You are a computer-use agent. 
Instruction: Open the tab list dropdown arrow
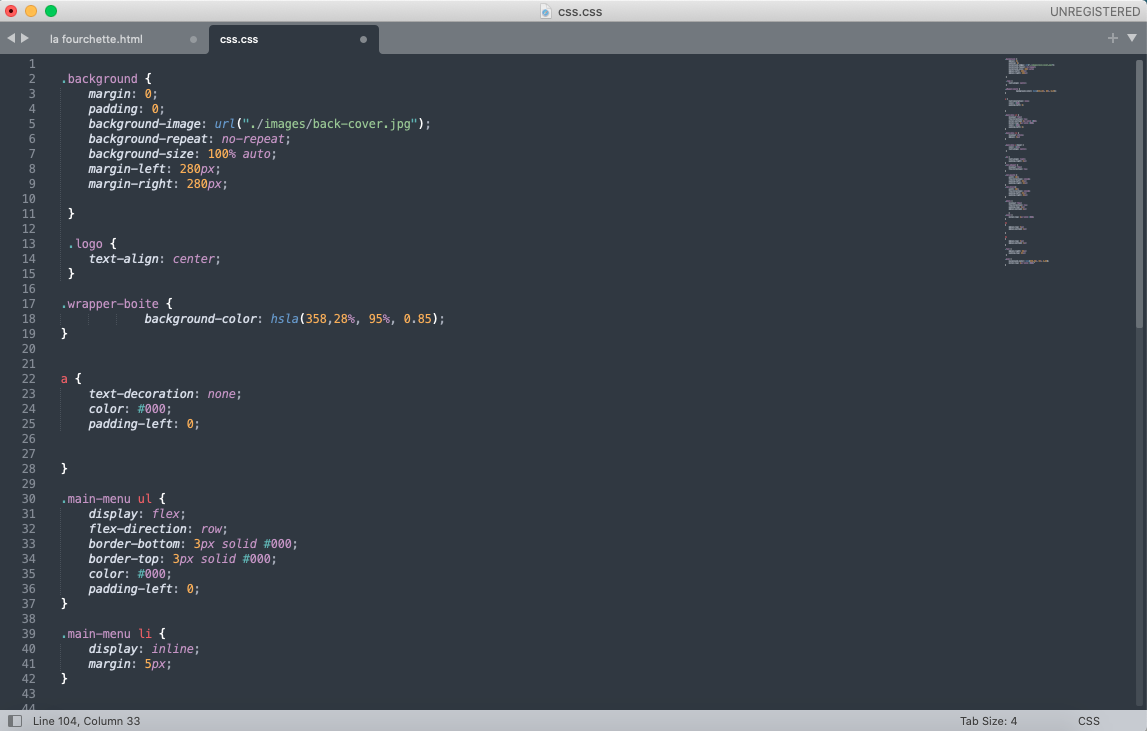[1132, 38]
